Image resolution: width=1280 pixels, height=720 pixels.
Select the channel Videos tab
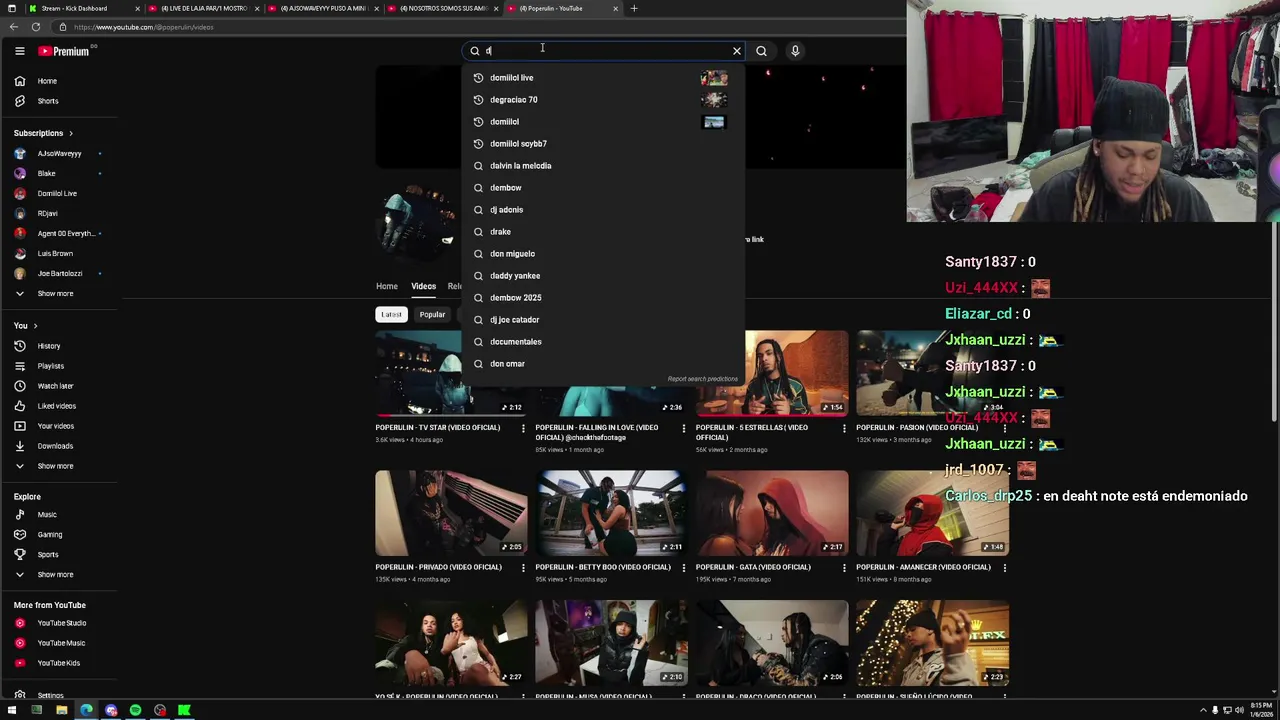point(423,286)
